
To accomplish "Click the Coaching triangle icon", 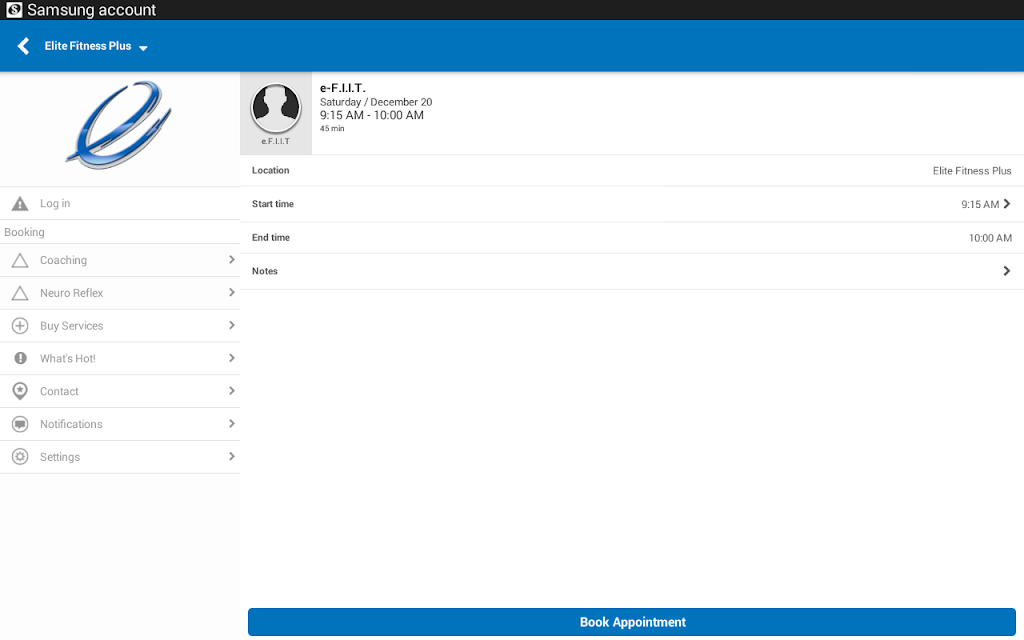I will [20, 261].
